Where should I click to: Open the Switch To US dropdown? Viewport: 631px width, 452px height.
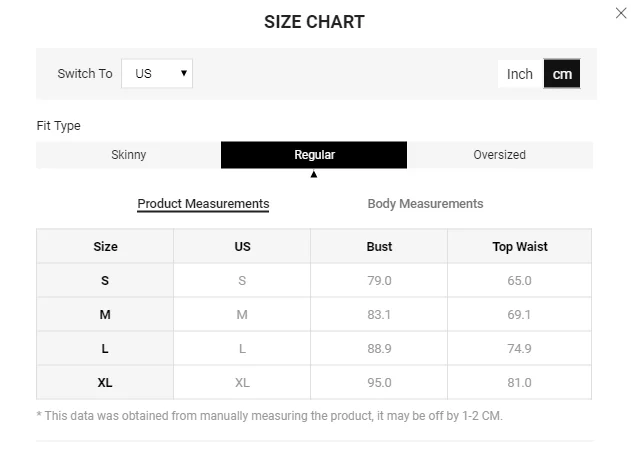click(x=157, y=74)
